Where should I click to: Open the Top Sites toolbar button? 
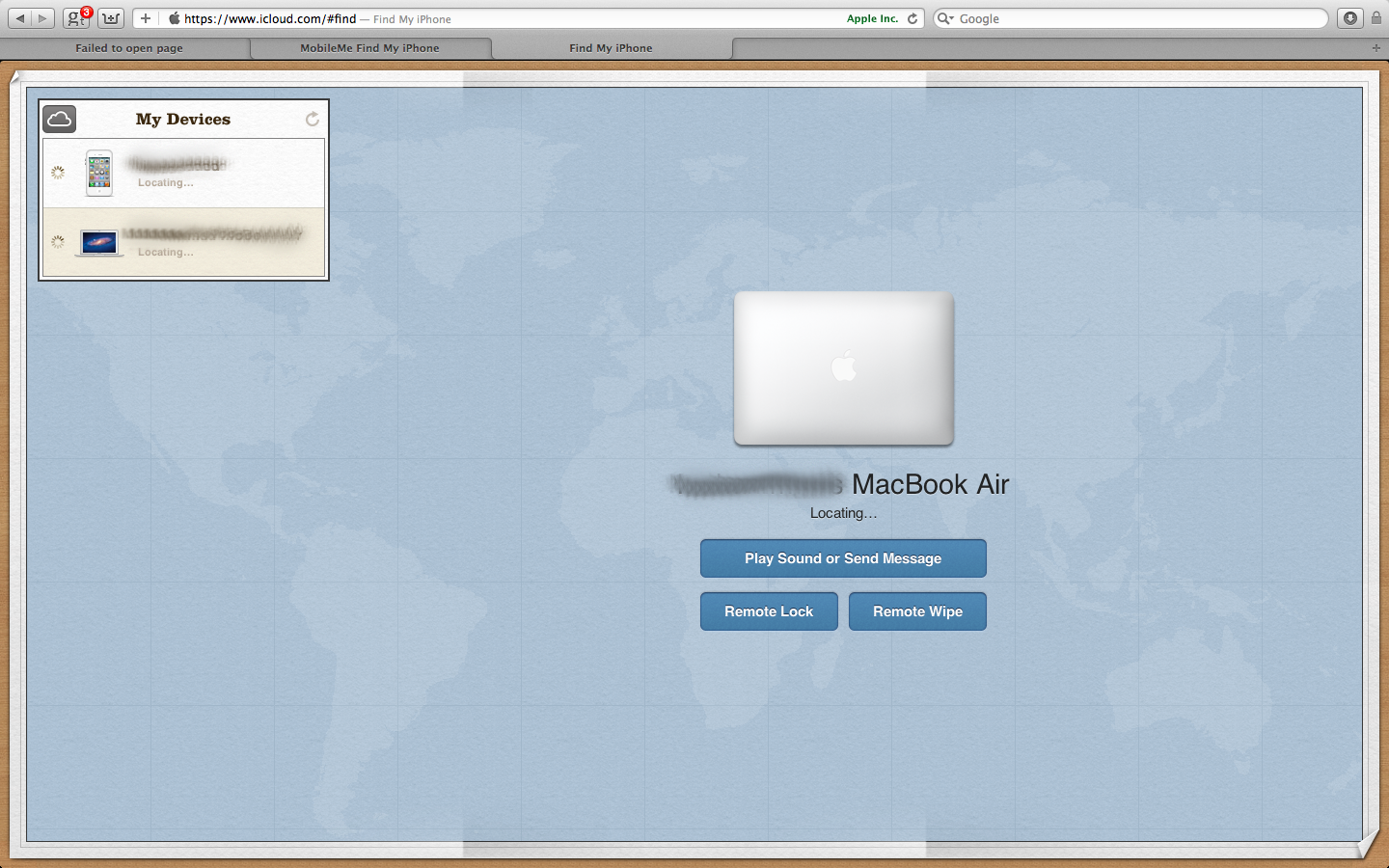(x=112, y=18)
